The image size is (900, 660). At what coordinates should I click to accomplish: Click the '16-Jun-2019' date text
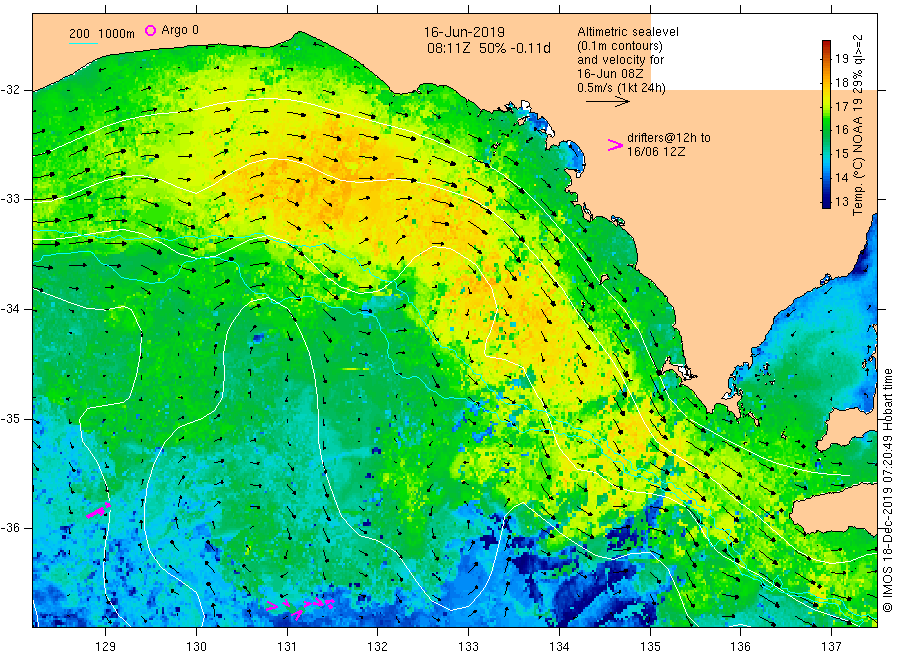click(464, 33)
